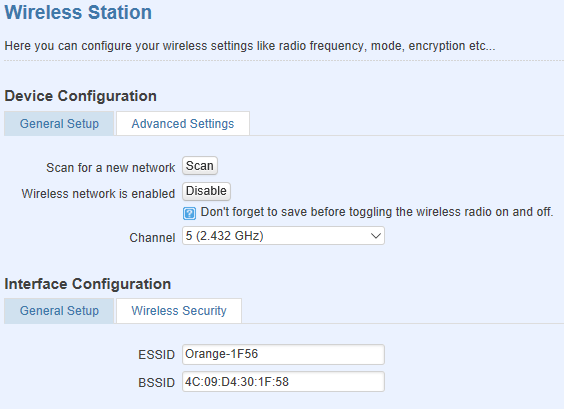The height and width of the screenshot is (409, 564).
Task: Click the BSSID field label
Action: (x=156, y=382)
